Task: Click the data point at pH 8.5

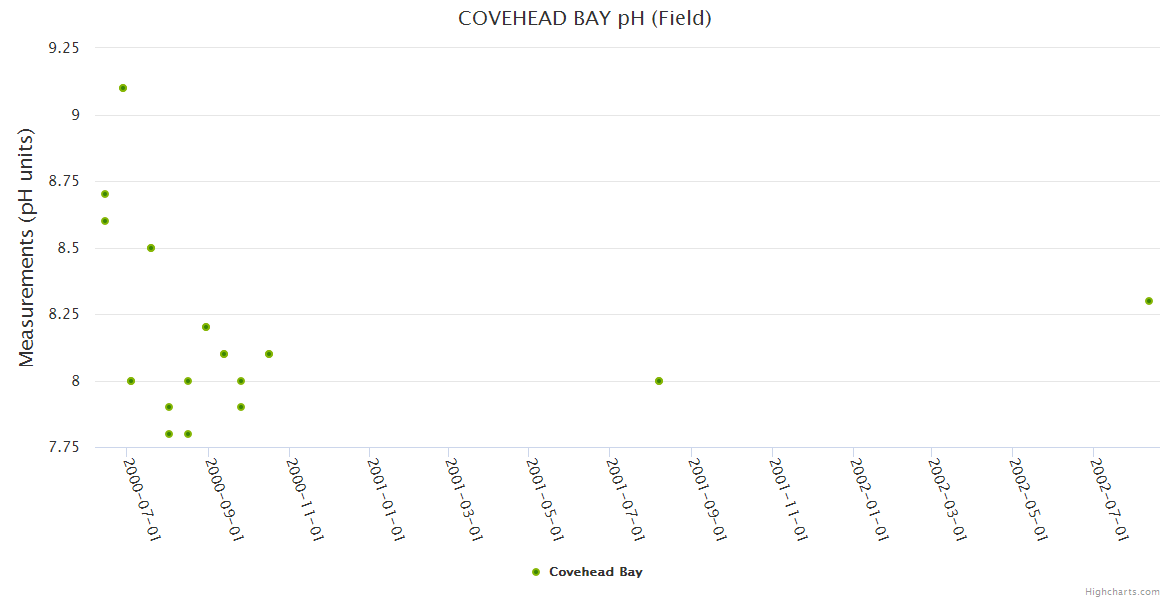Action: tap(151, 248)
